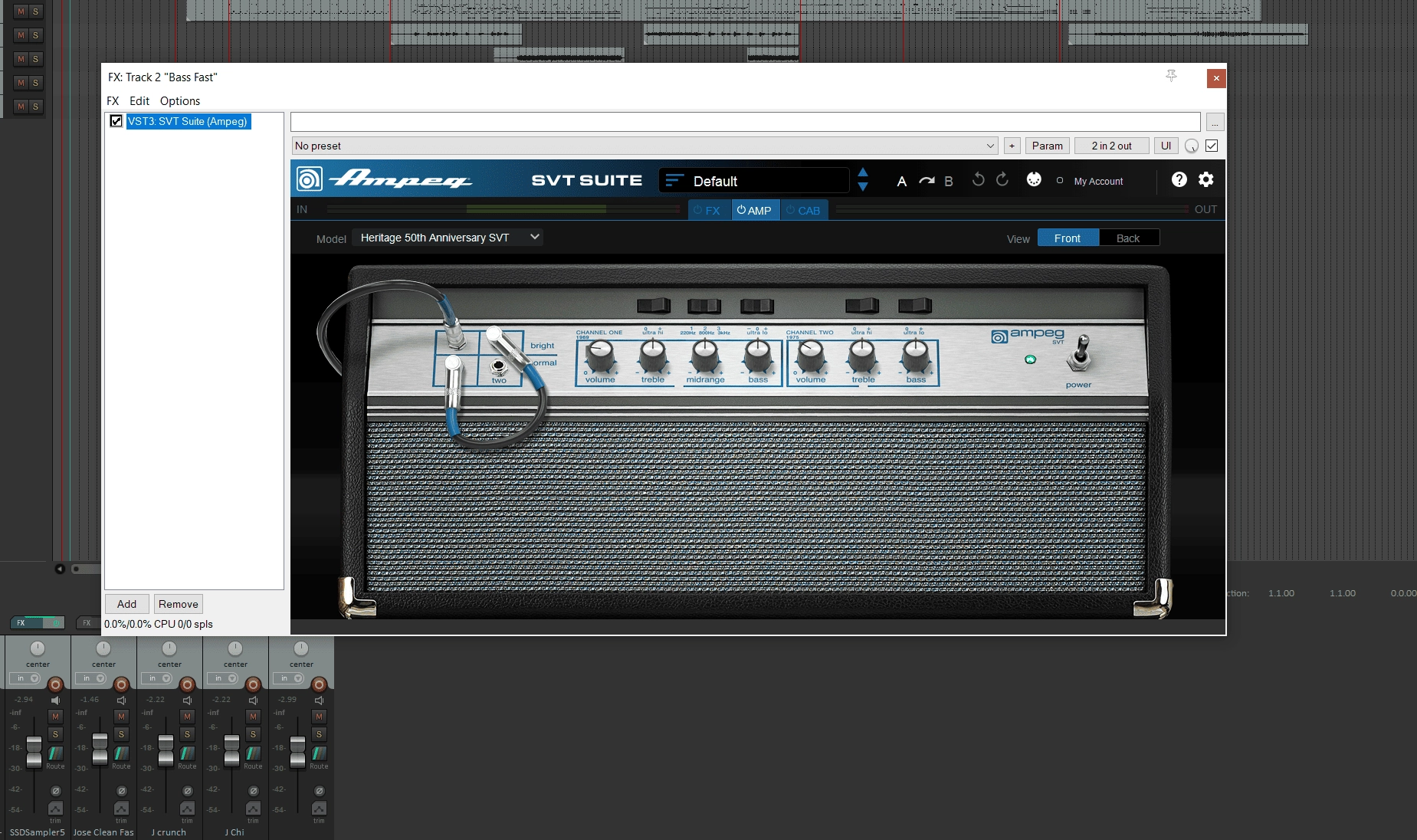Screen dimensions: 1417x840
Task: Open Route for Jose Clean Fas channel
Action: click(x=121, y=756)
